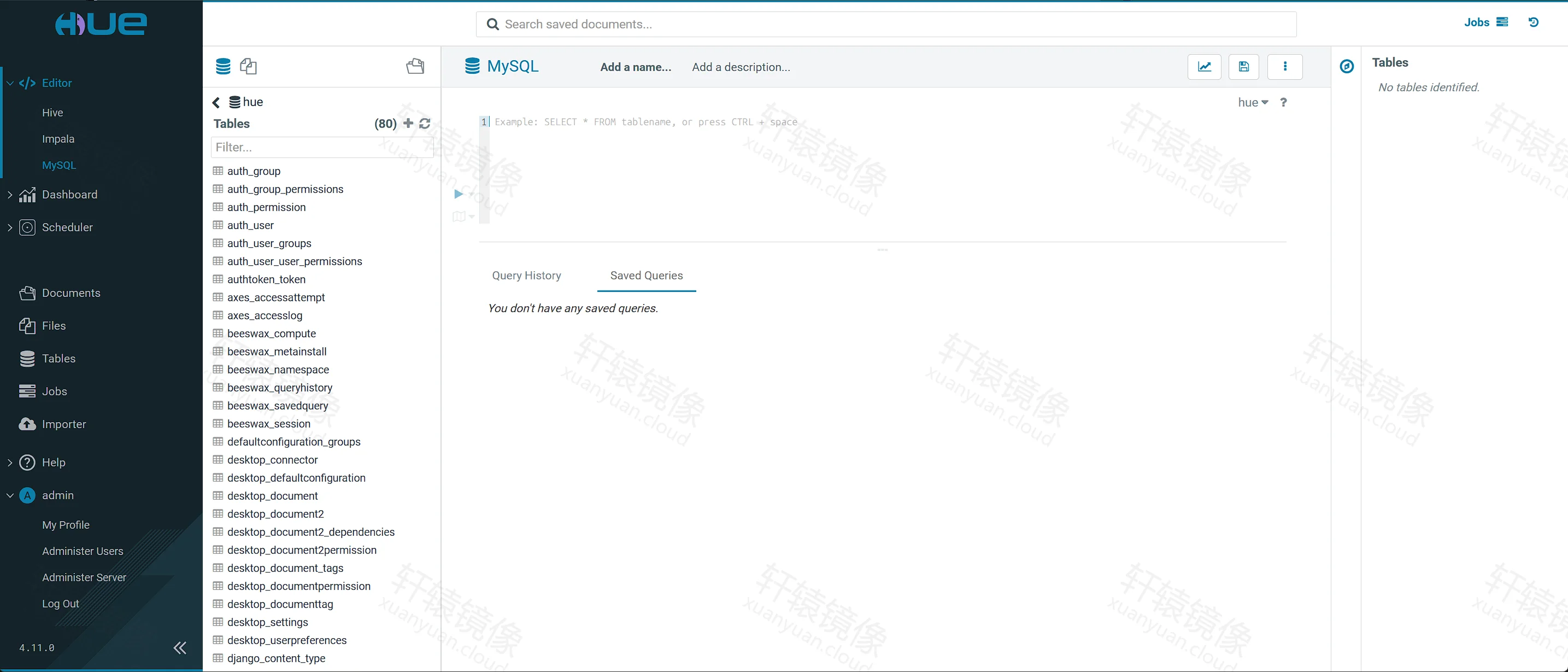Open the format/dropdown below the run button
The image size is (1568, 672).
click(x=463, y=217)
